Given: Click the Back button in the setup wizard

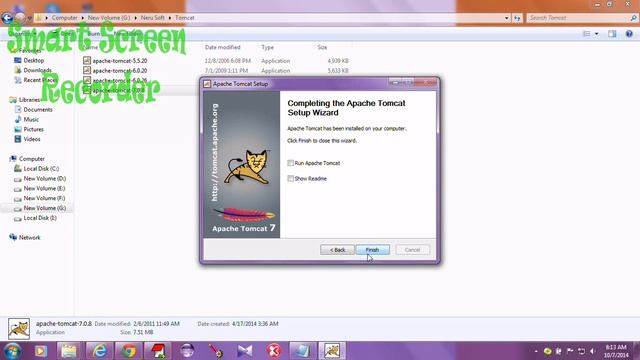Looking at the screenshot, I should point(337,250).
